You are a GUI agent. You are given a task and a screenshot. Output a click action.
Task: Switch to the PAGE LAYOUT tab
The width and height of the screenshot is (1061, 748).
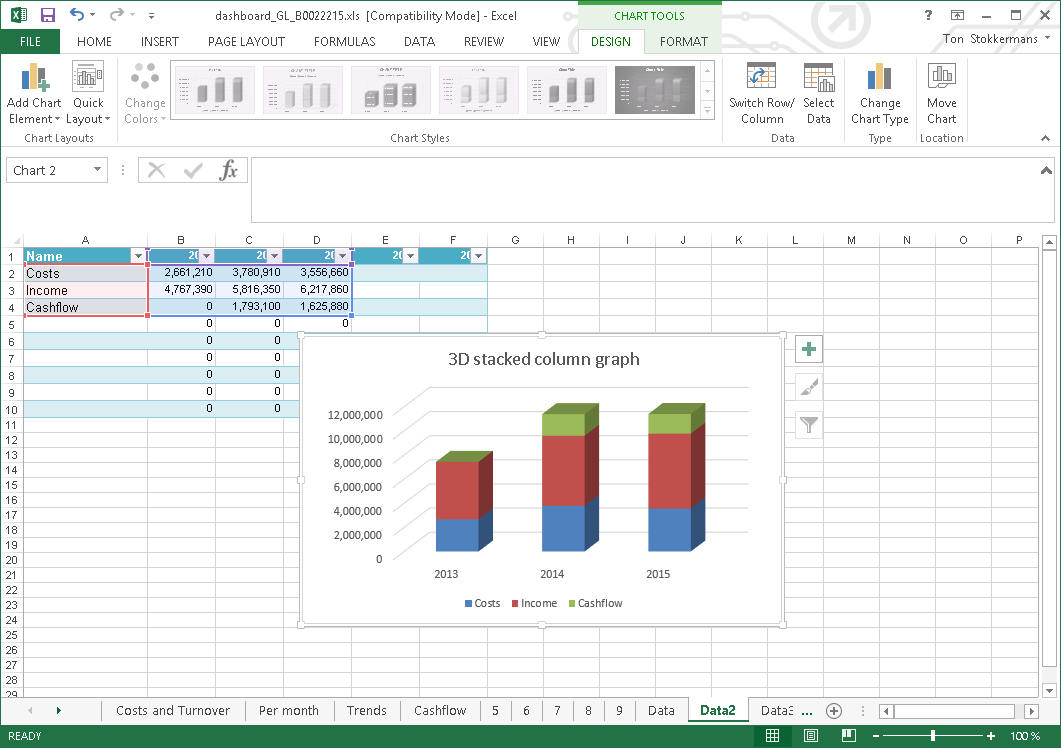246,41
